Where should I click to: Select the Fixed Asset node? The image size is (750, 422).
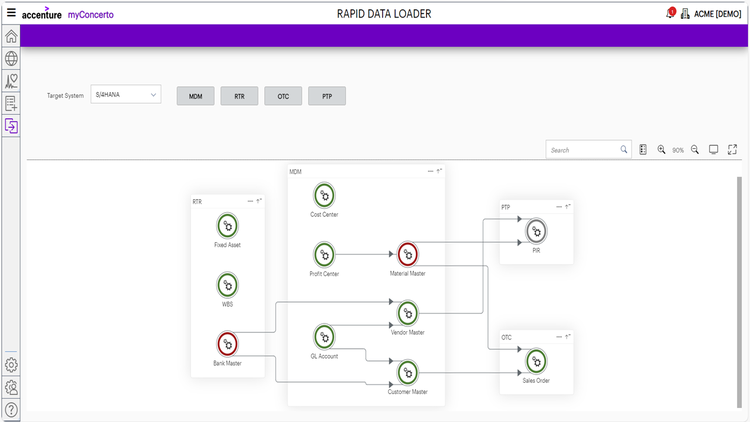point(228,225)
